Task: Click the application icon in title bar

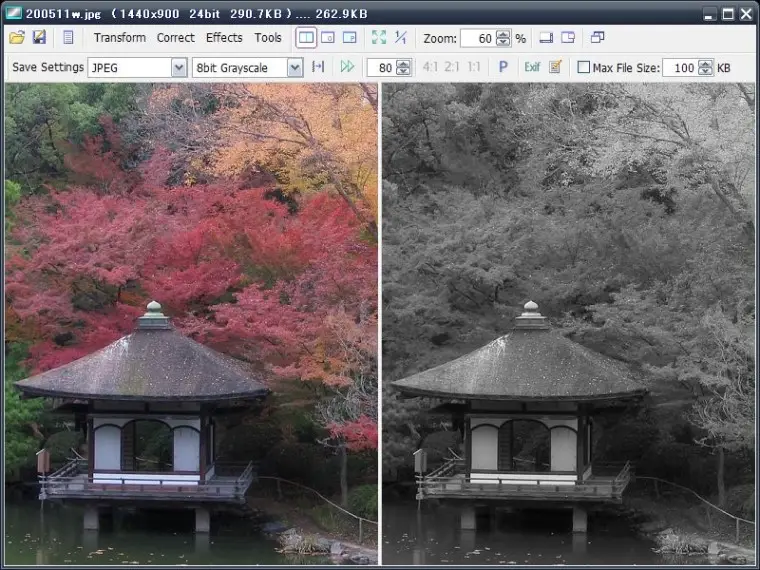Action: tap(13, 13)
